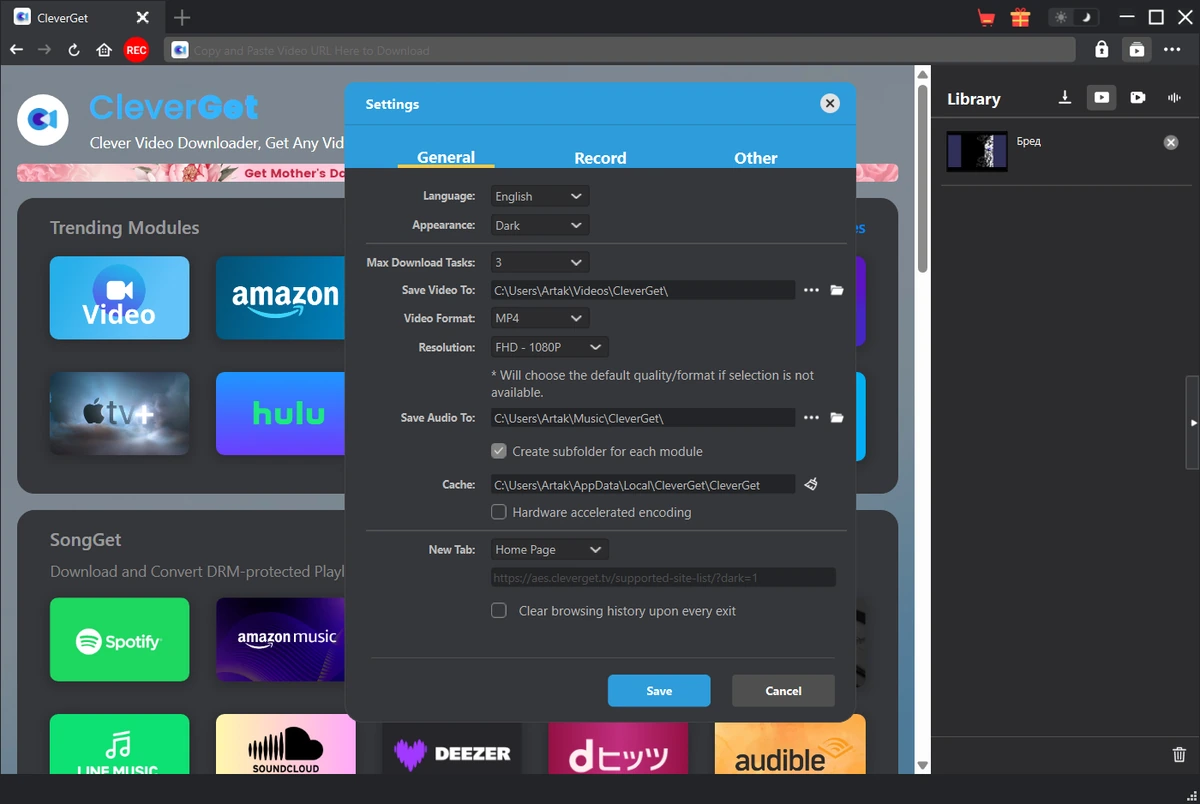Open the Language dropdown
The height and width of the screenshot is (804, 1200).
coord(540,196)
